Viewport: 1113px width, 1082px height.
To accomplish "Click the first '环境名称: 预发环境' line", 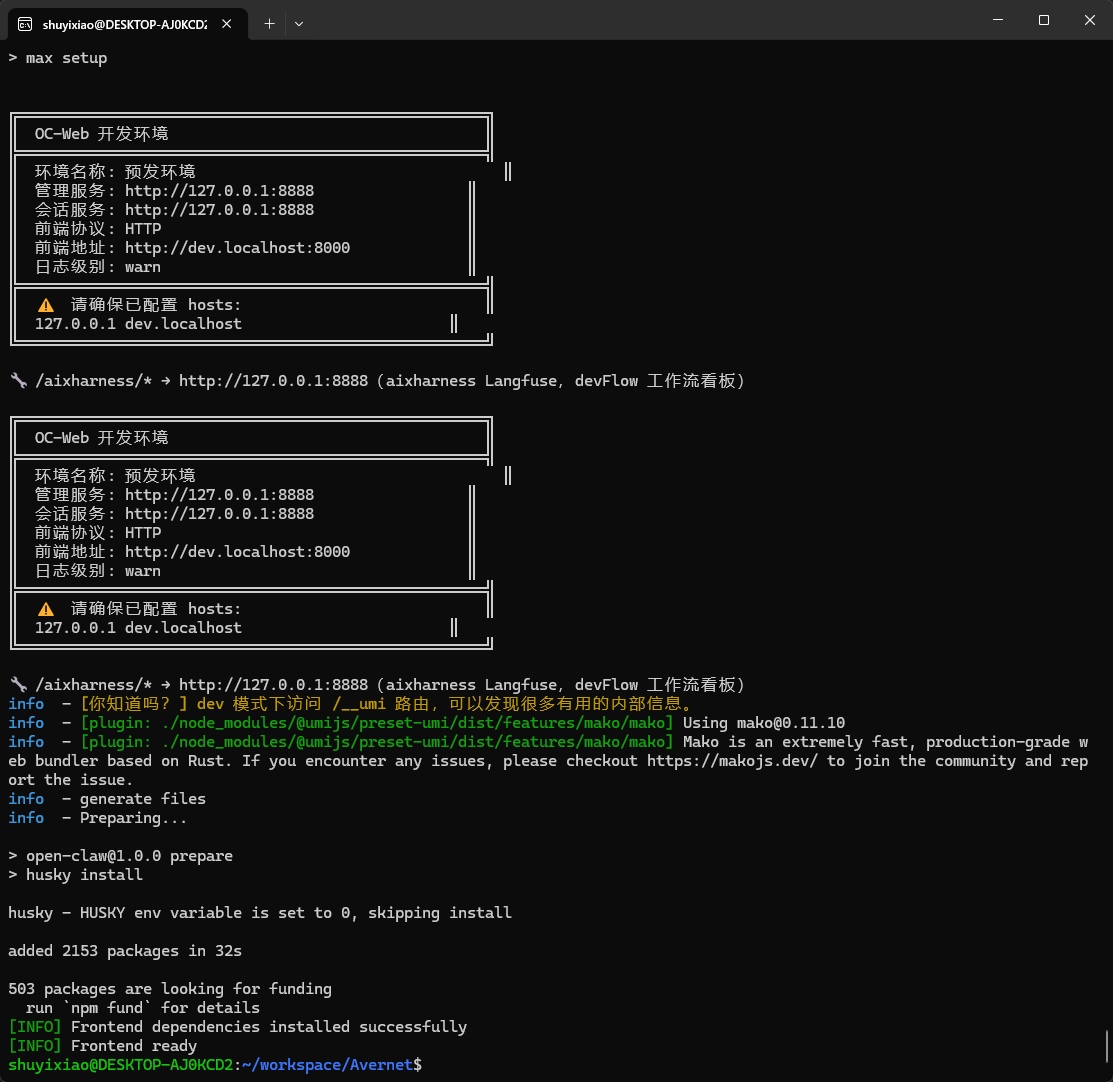I will 115,172.
